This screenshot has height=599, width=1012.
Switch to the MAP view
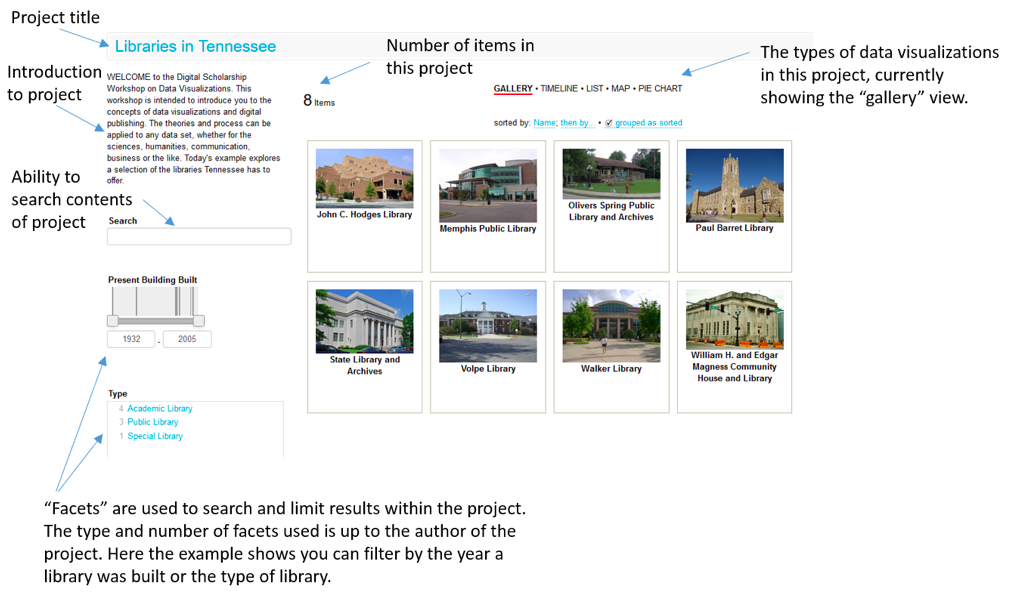point(621,89)
